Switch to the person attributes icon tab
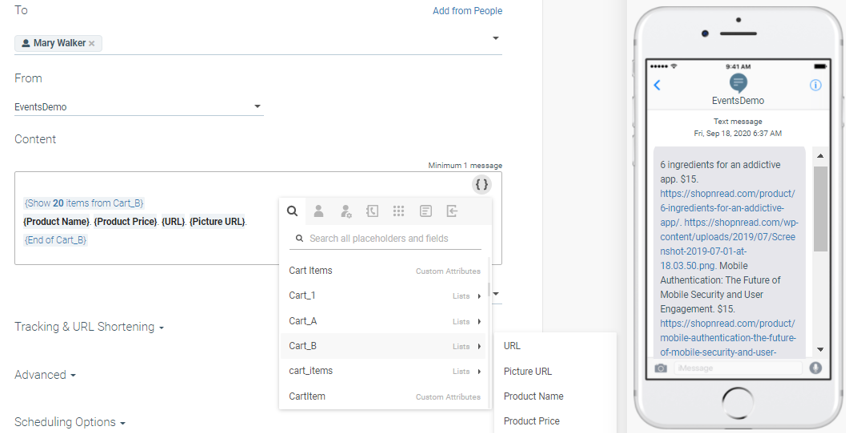This screenshot has width=846, height=433. [318, 211]
